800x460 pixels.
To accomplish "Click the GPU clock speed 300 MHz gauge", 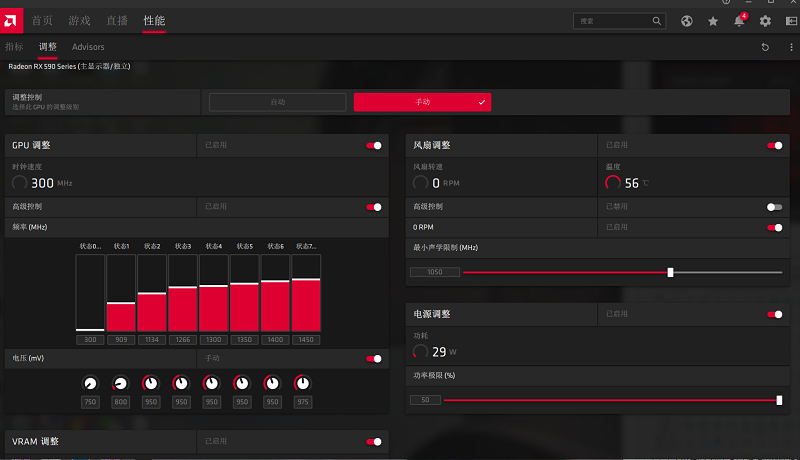I will pyautogui.click(x=19, y=183).
